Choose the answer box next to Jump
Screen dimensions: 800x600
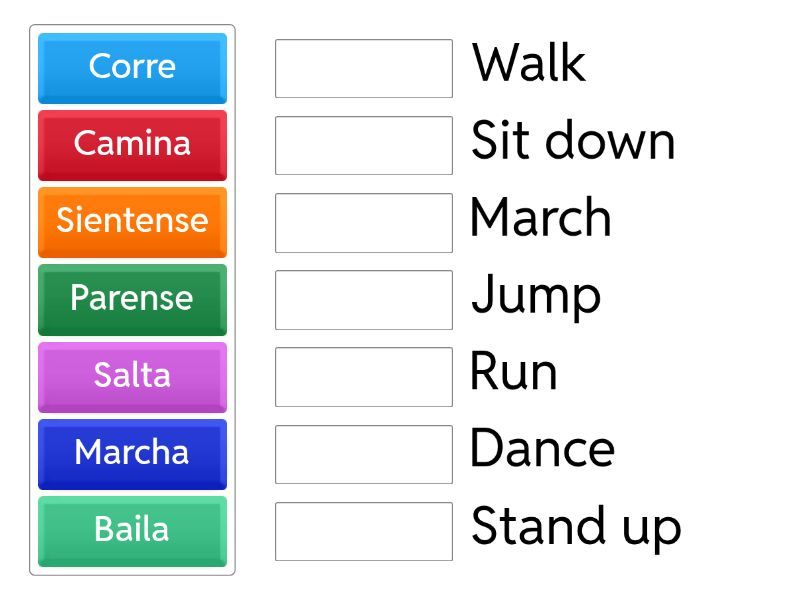(364, 299)
